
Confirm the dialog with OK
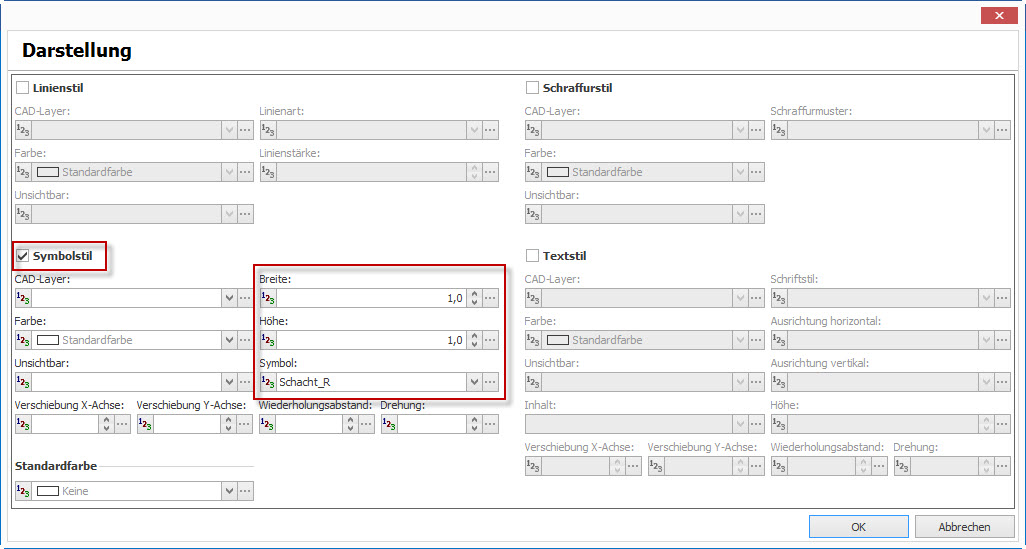tap(859, 527)
